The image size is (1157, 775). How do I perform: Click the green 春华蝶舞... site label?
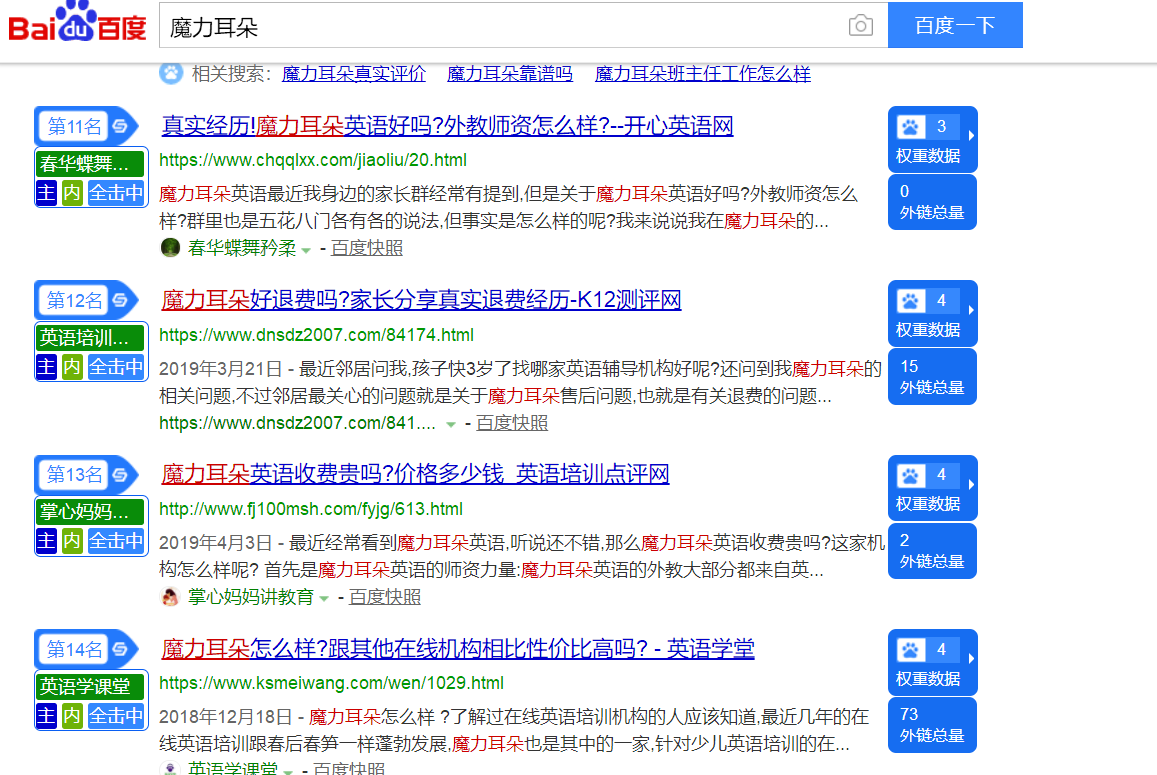(91, 163)
